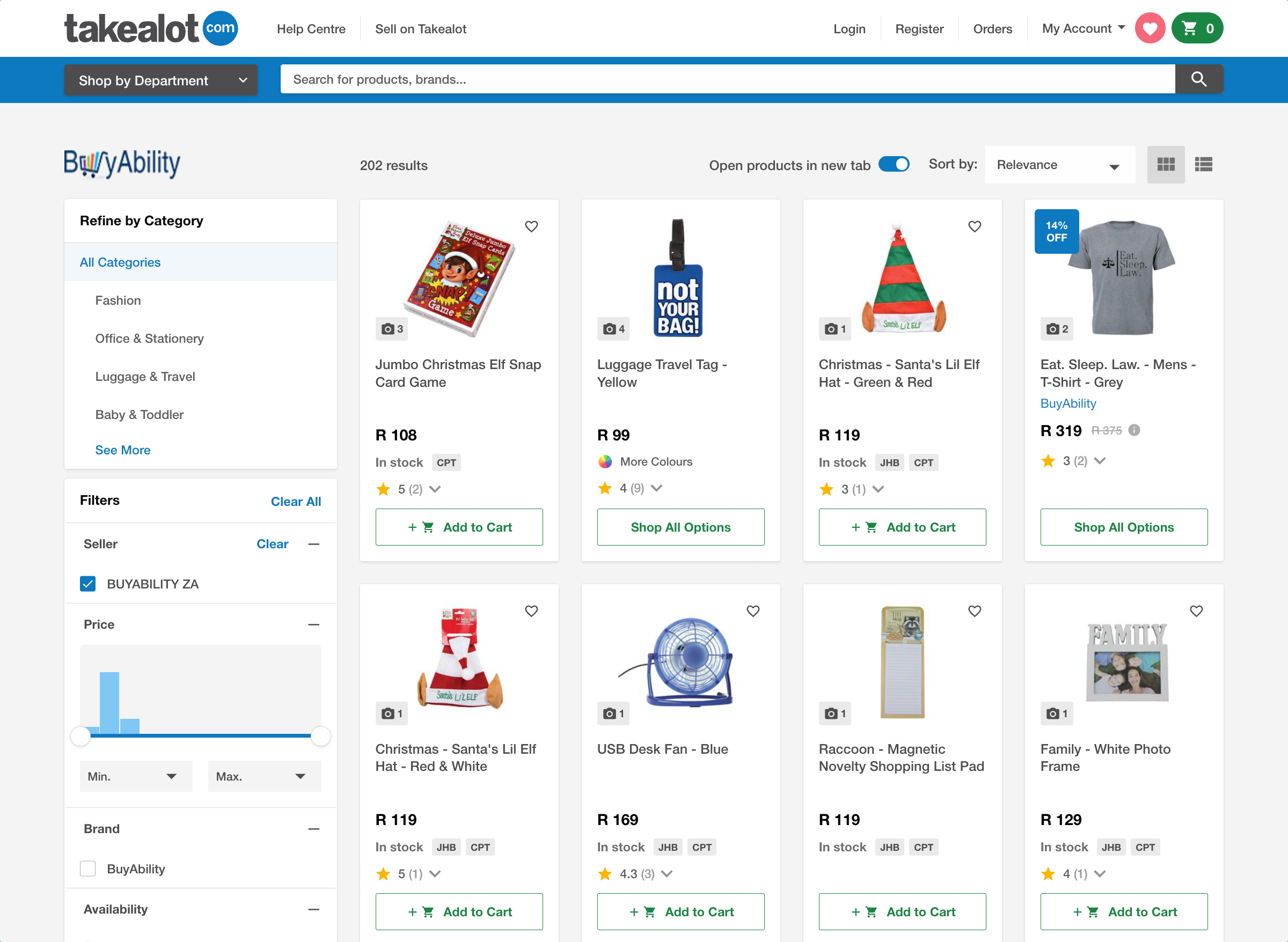Screen dimensions: 1288x942
Task: Click the search magnifier button
Action: (x=1198, y=79)
